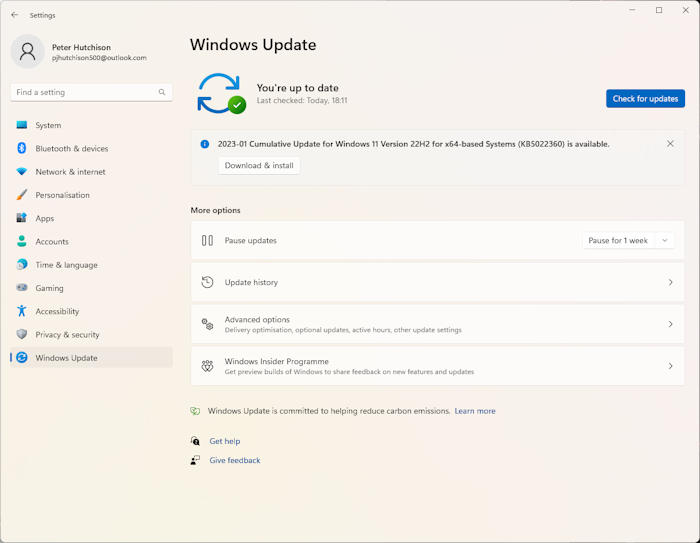Select Bluetooth & devices in the sidebar
The width and height of the screenshot is (700, 543).
(92, 148)
